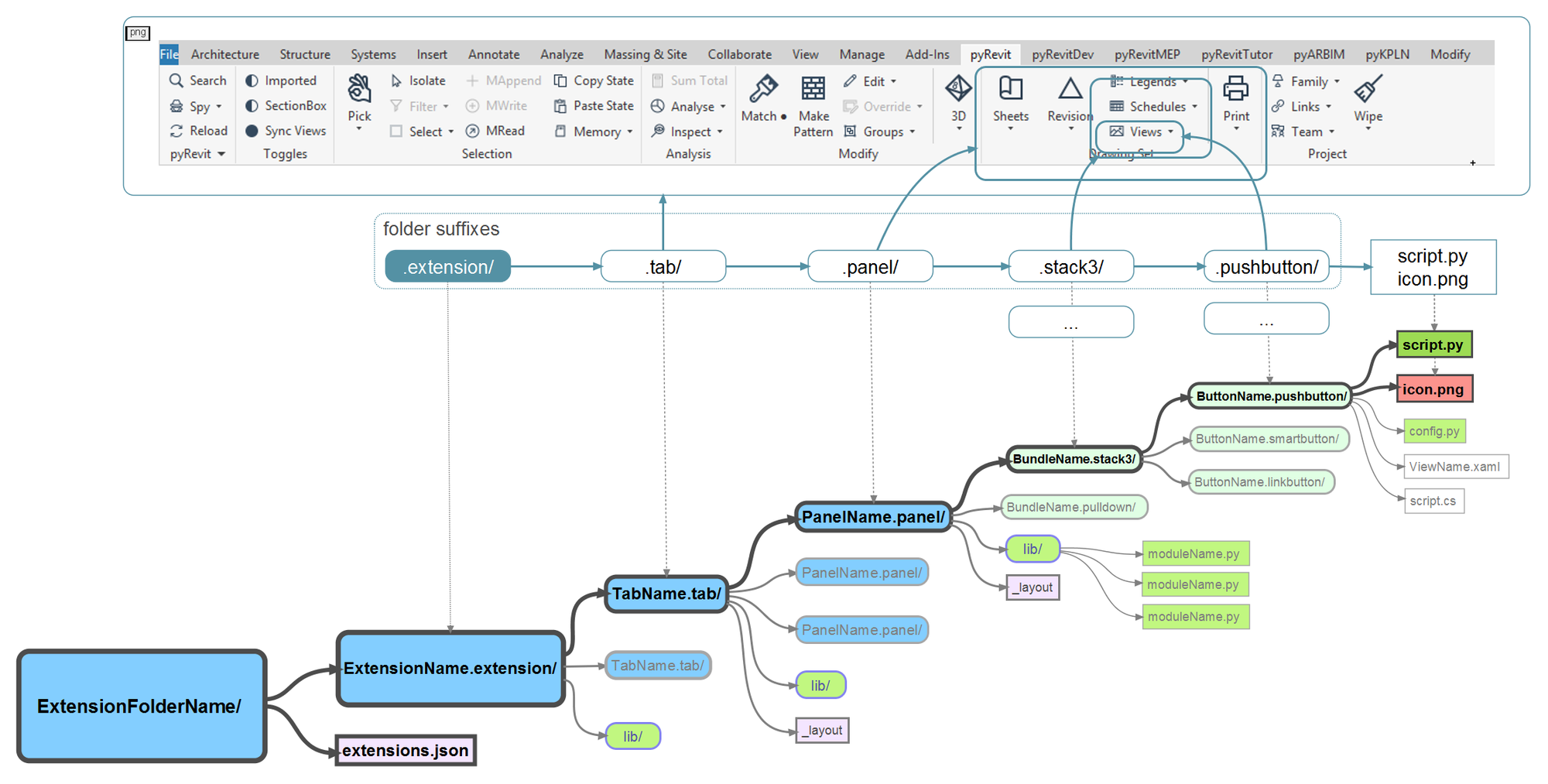
Task: Open the Make Pattern tool
Action: point(813,90)
